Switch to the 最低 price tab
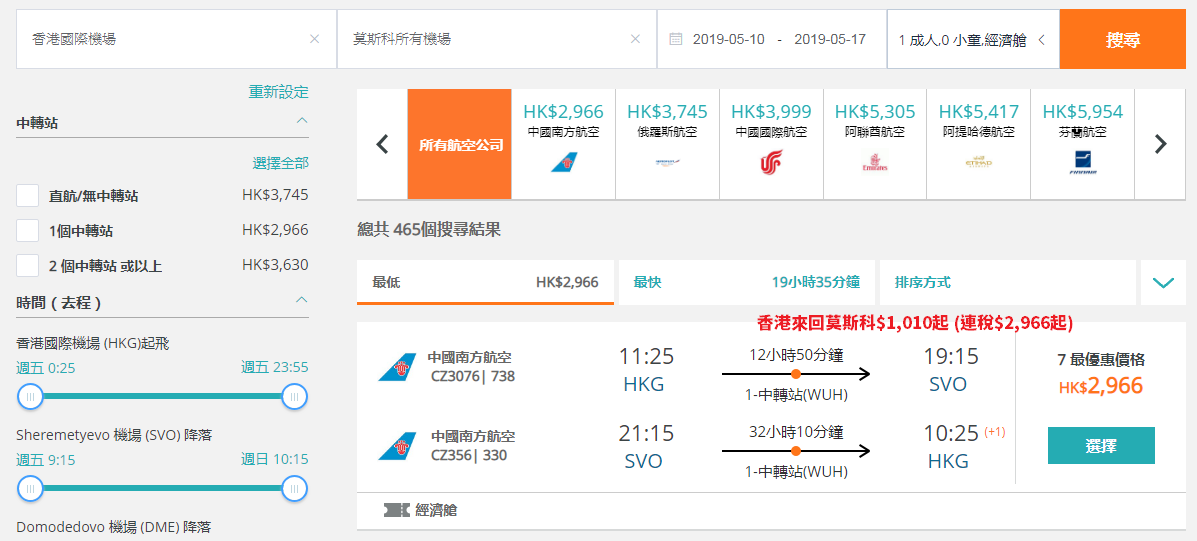The height and width of the screenshot is (541, 1197). (486, 282)
